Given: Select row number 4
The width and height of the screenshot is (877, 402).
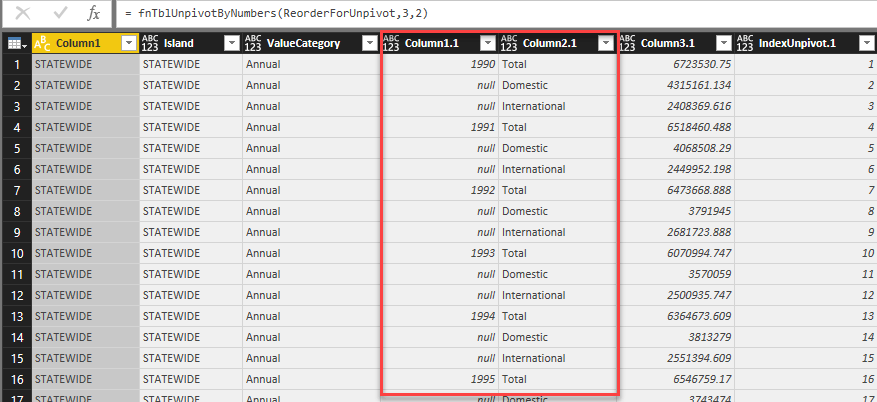Looking at the screenshot, I should (x=17, y=127).
